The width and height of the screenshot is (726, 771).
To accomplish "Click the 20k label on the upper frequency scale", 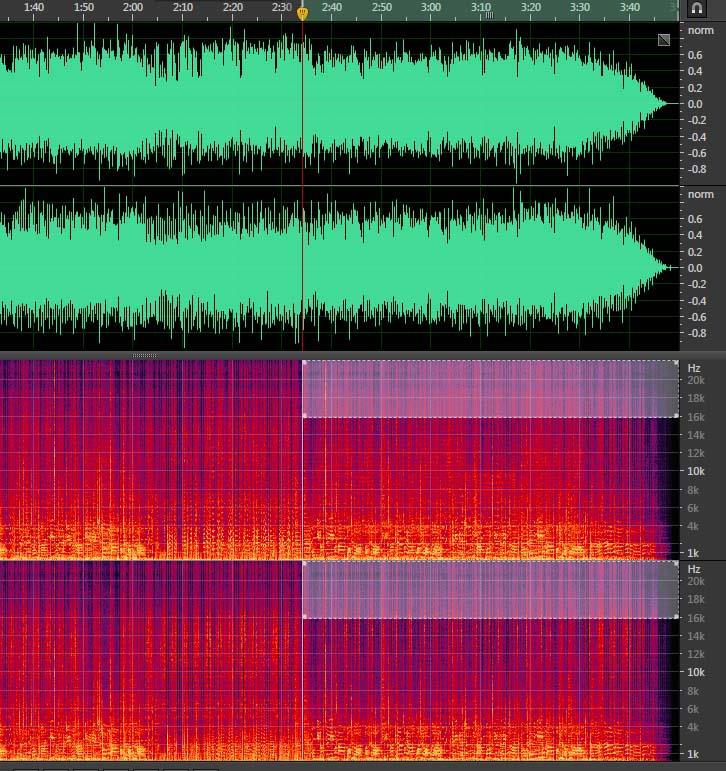I will (x=696, y=380).
